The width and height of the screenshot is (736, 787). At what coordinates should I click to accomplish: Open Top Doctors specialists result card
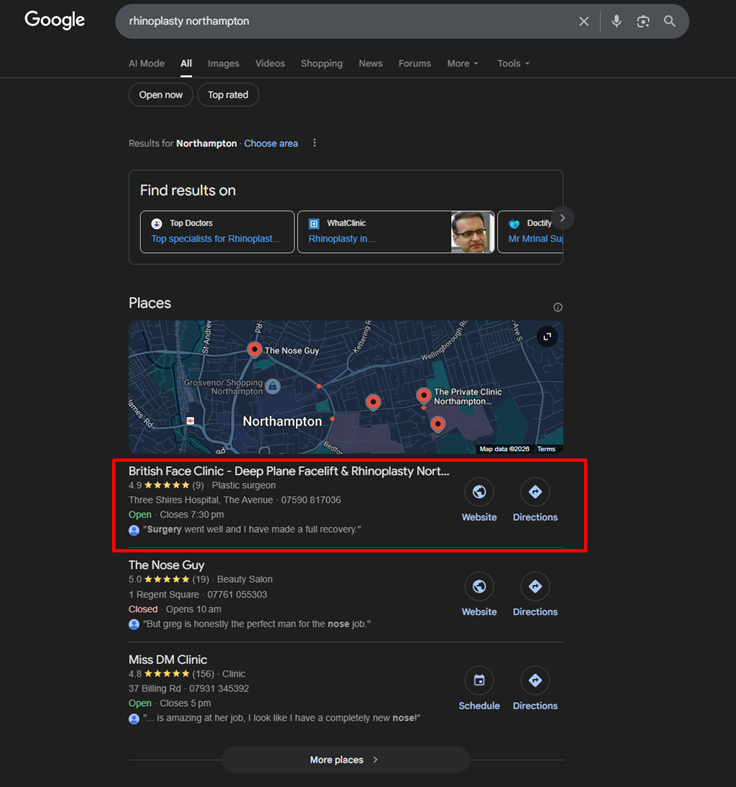217,232
